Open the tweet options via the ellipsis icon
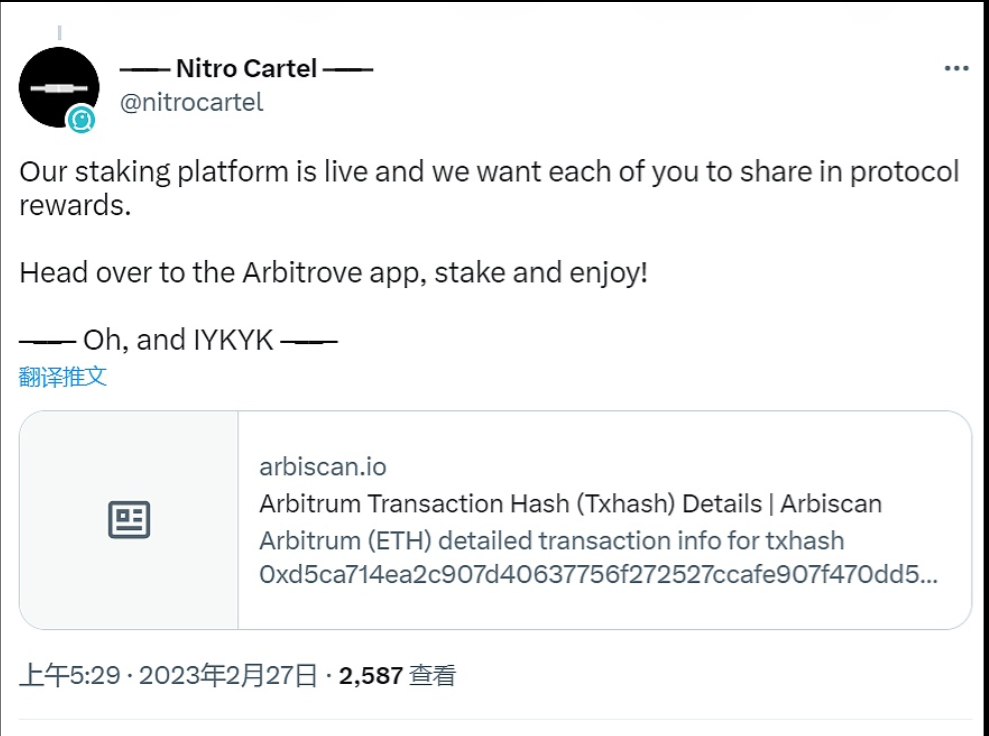989x736 pixels. pyautogui.click(x=957, y=67)
